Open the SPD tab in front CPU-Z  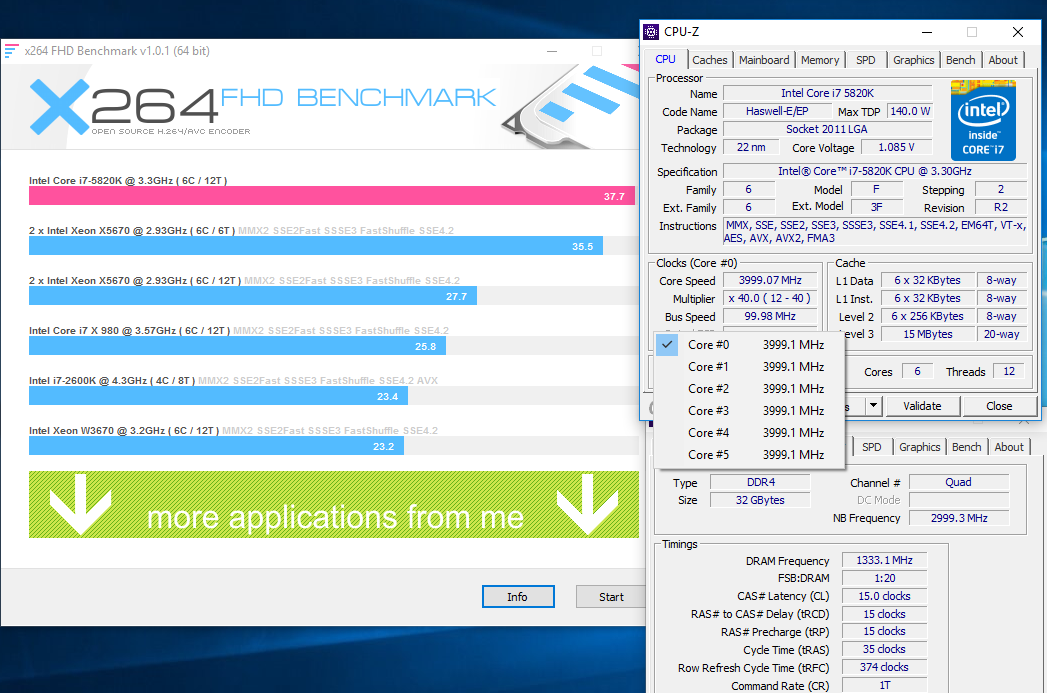pos(866,60)
